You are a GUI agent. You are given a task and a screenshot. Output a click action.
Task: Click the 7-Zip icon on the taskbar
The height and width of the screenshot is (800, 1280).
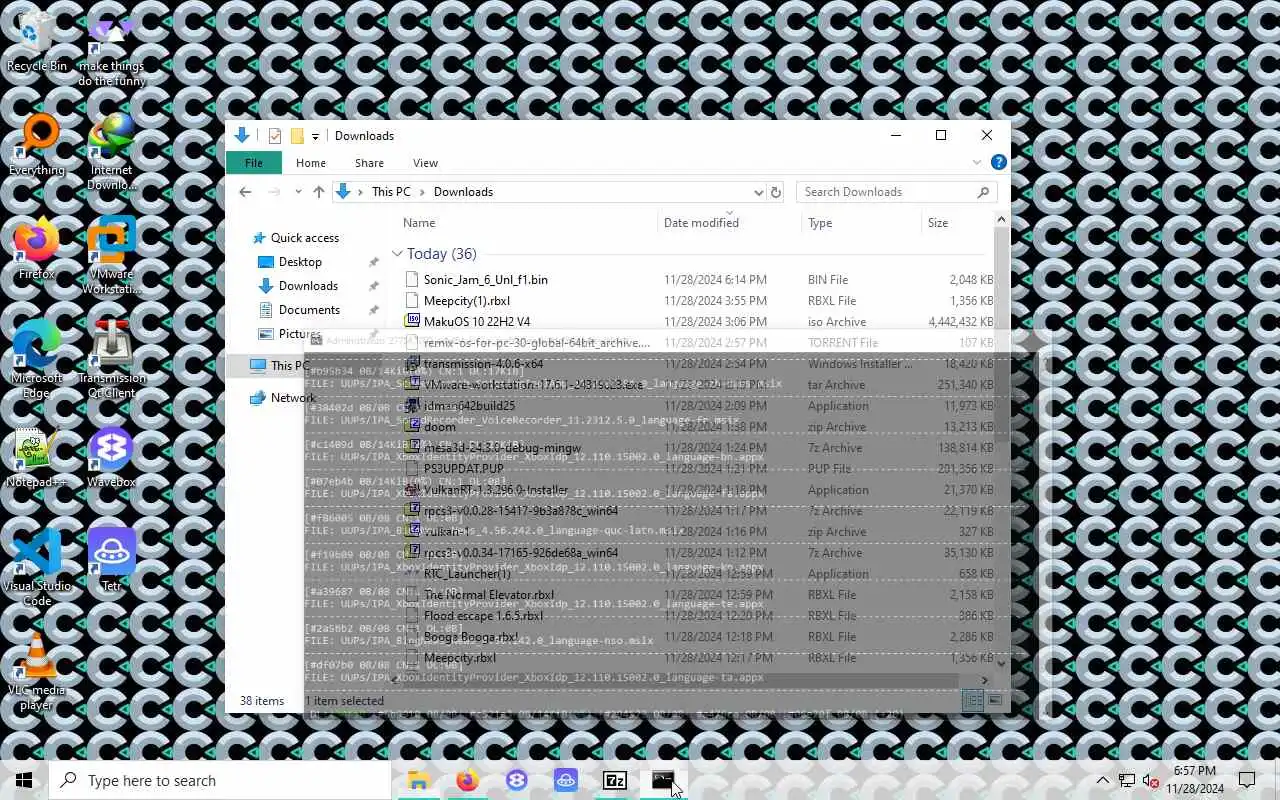(615, 780)
